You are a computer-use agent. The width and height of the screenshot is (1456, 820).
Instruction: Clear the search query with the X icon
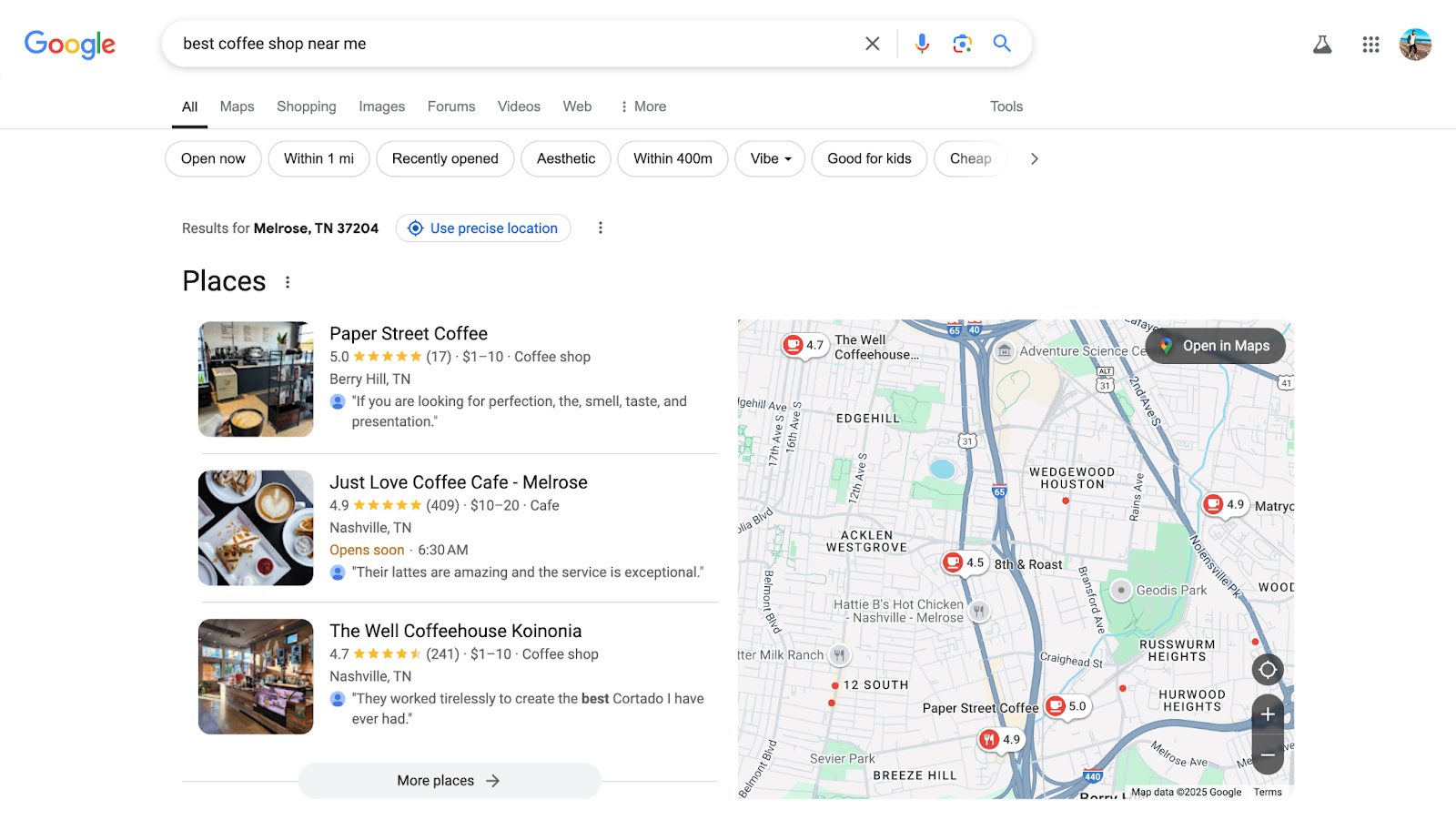point(872,43)
